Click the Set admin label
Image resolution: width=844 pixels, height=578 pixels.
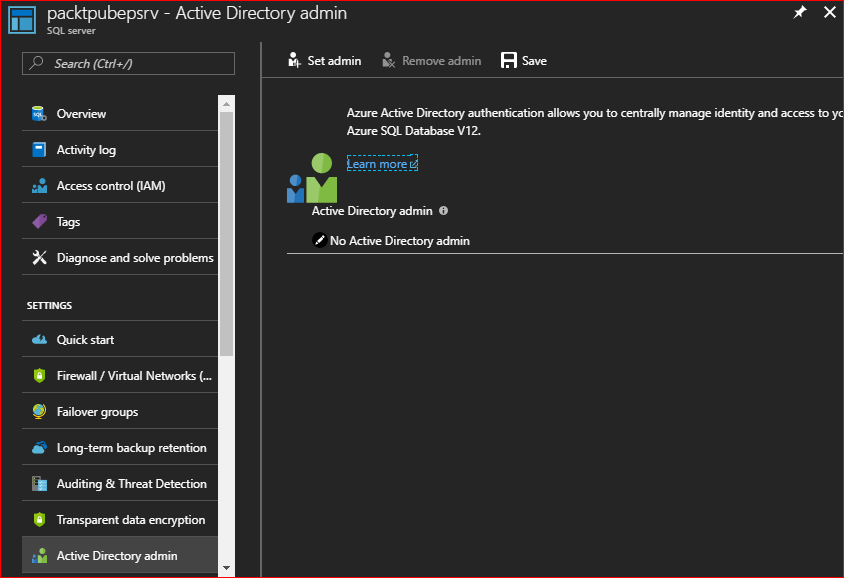(x=334, y=61)
